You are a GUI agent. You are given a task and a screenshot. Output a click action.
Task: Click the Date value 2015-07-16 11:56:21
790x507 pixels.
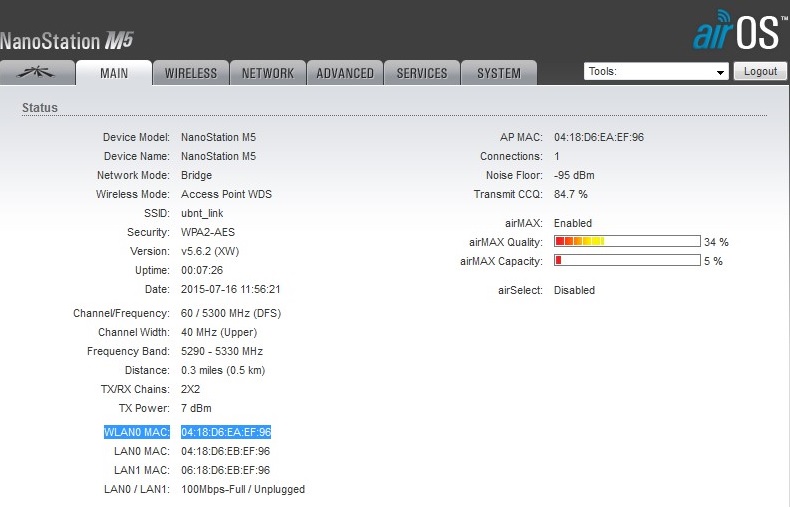231,289
